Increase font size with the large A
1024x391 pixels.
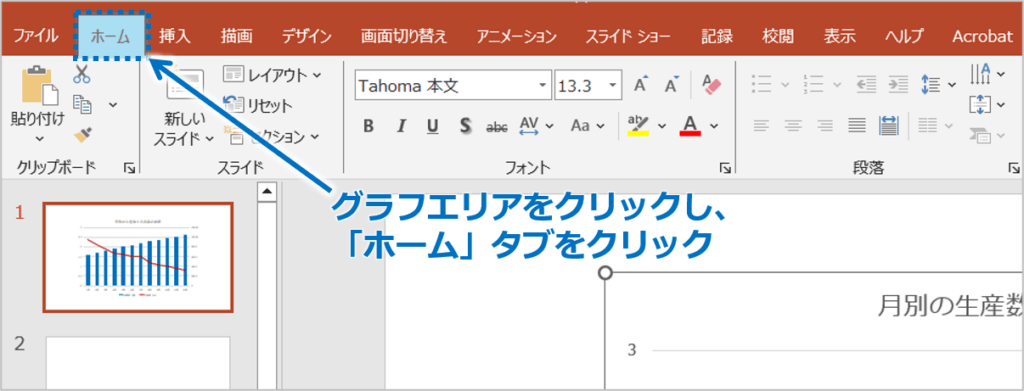pyautogui.click(x=641, y=85)
